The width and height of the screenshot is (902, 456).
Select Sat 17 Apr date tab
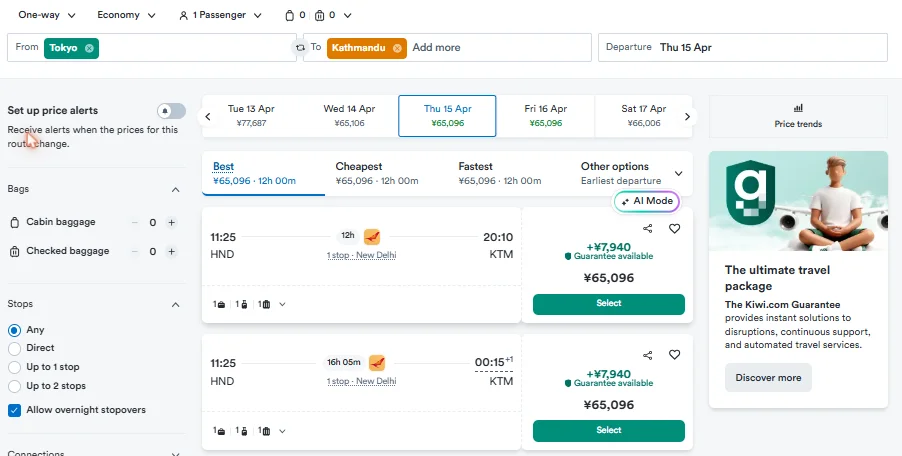tap(644, 116)
